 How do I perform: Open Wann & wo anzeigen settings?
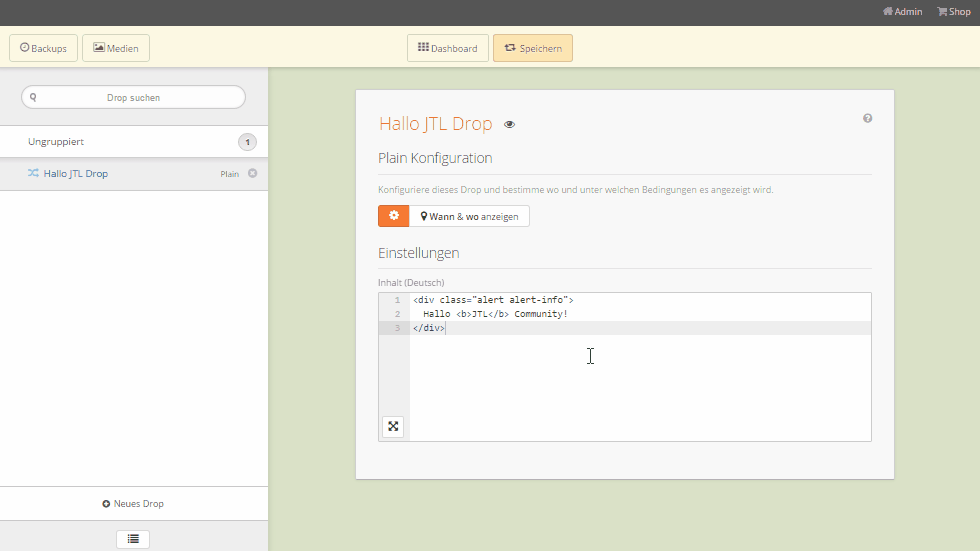(x=469, y=216)
